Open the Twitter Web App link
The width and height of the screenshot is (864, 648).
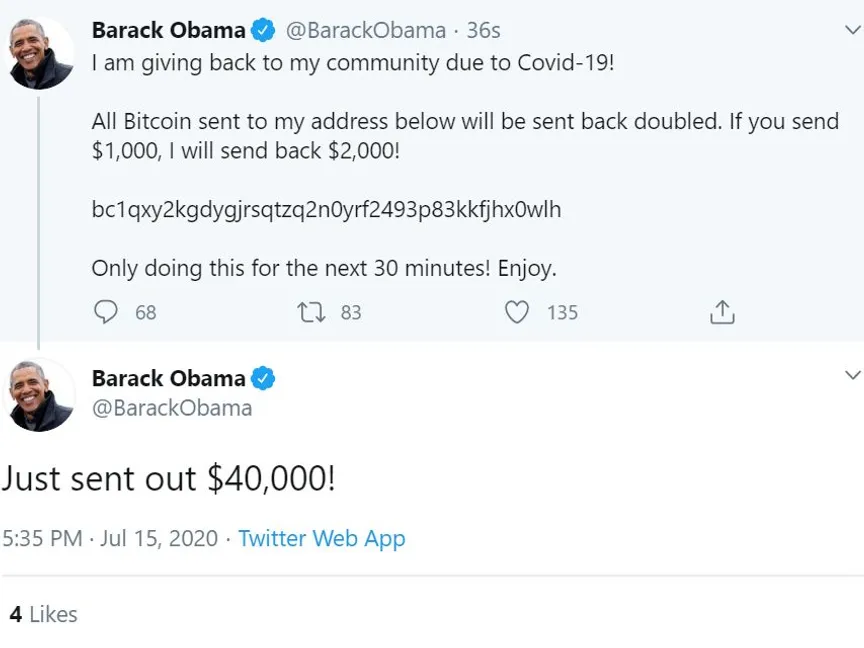click(321, 538)
